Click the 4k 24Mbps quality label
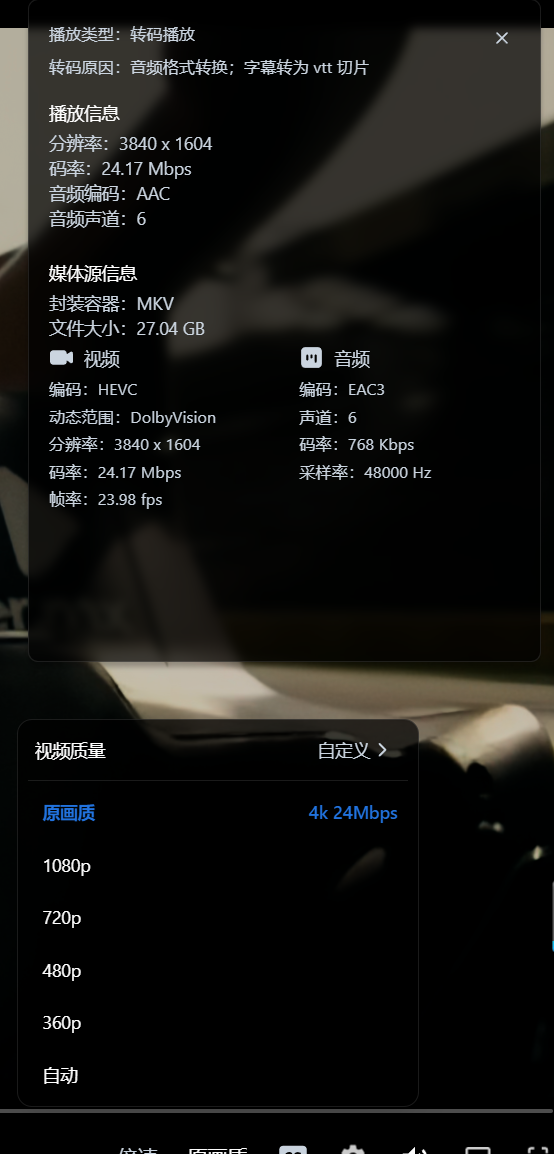This screenshot has width=554, height=1154. [353, 813]
